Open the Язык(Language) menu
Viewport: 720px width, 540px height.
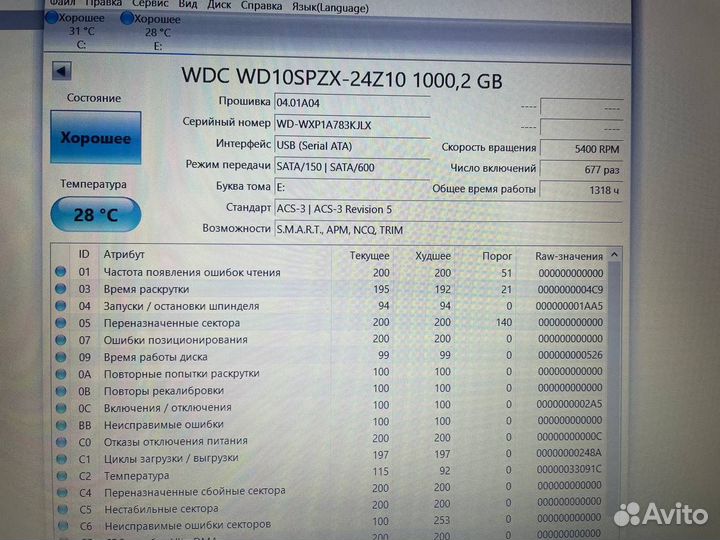coord(330,8)
